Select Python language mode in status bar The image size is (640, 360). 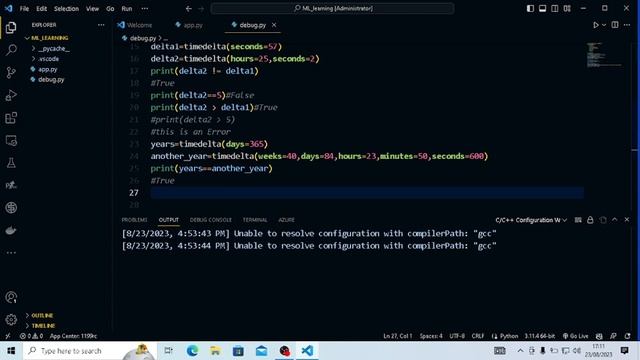tap(509, 336)
